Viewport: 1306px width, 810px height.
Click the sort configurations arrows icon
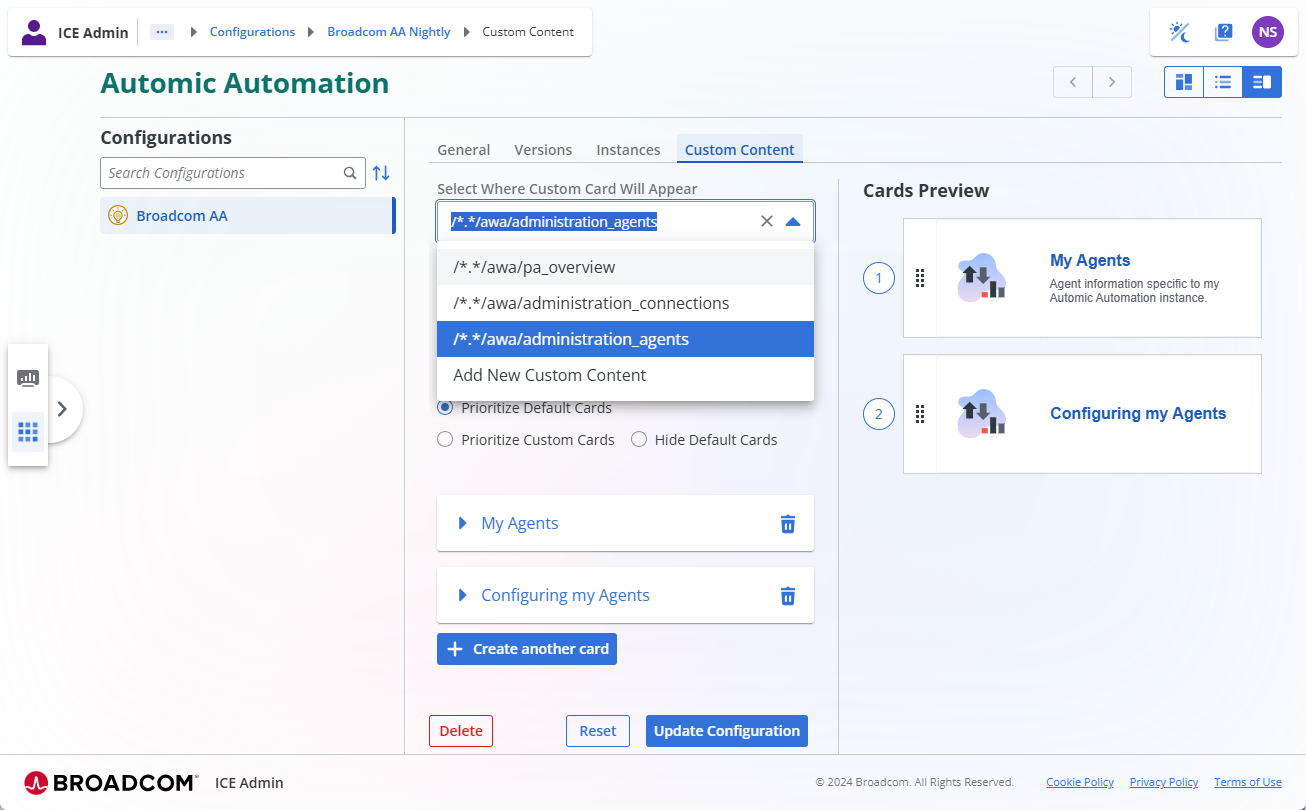coord(381,173)
